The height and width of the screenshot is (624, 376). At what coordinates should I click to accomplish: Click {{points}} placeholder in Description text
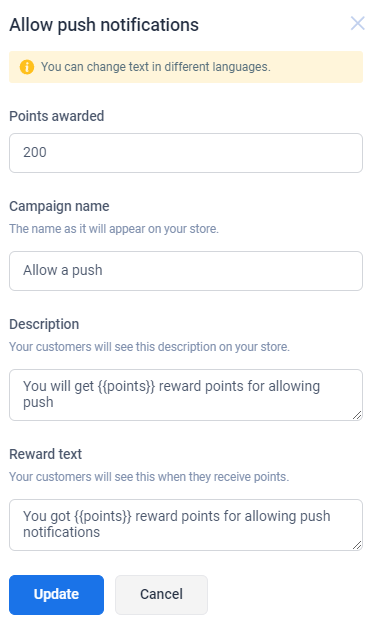[x=126, y=386]
